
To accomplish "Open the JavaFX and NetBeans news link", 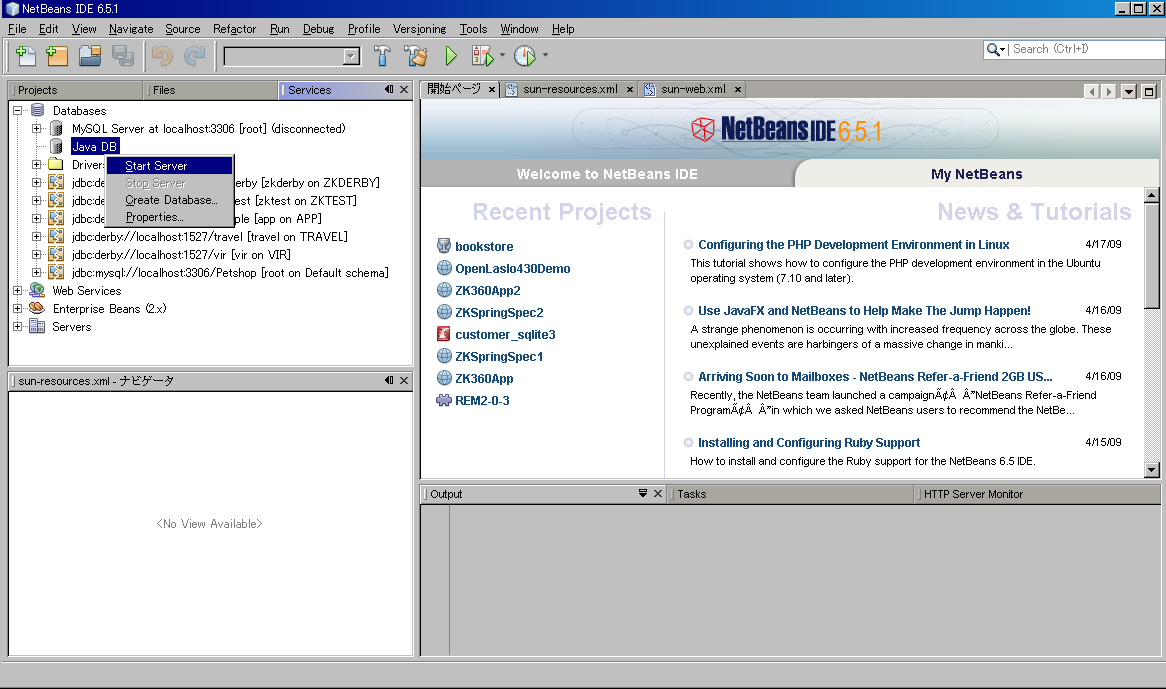I will point(864,311).
